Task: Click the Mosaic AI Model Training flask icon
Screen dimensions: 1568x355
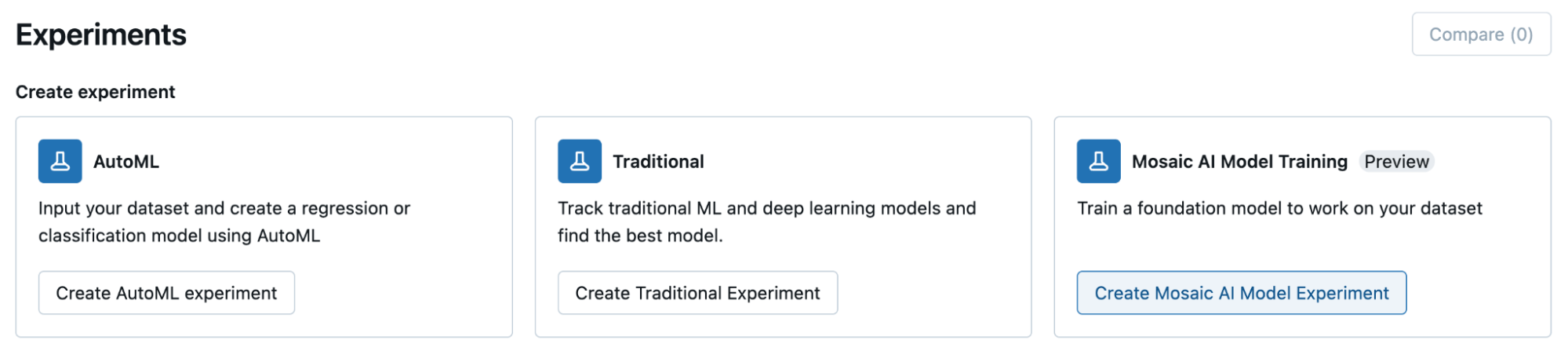Action: 1098,161
